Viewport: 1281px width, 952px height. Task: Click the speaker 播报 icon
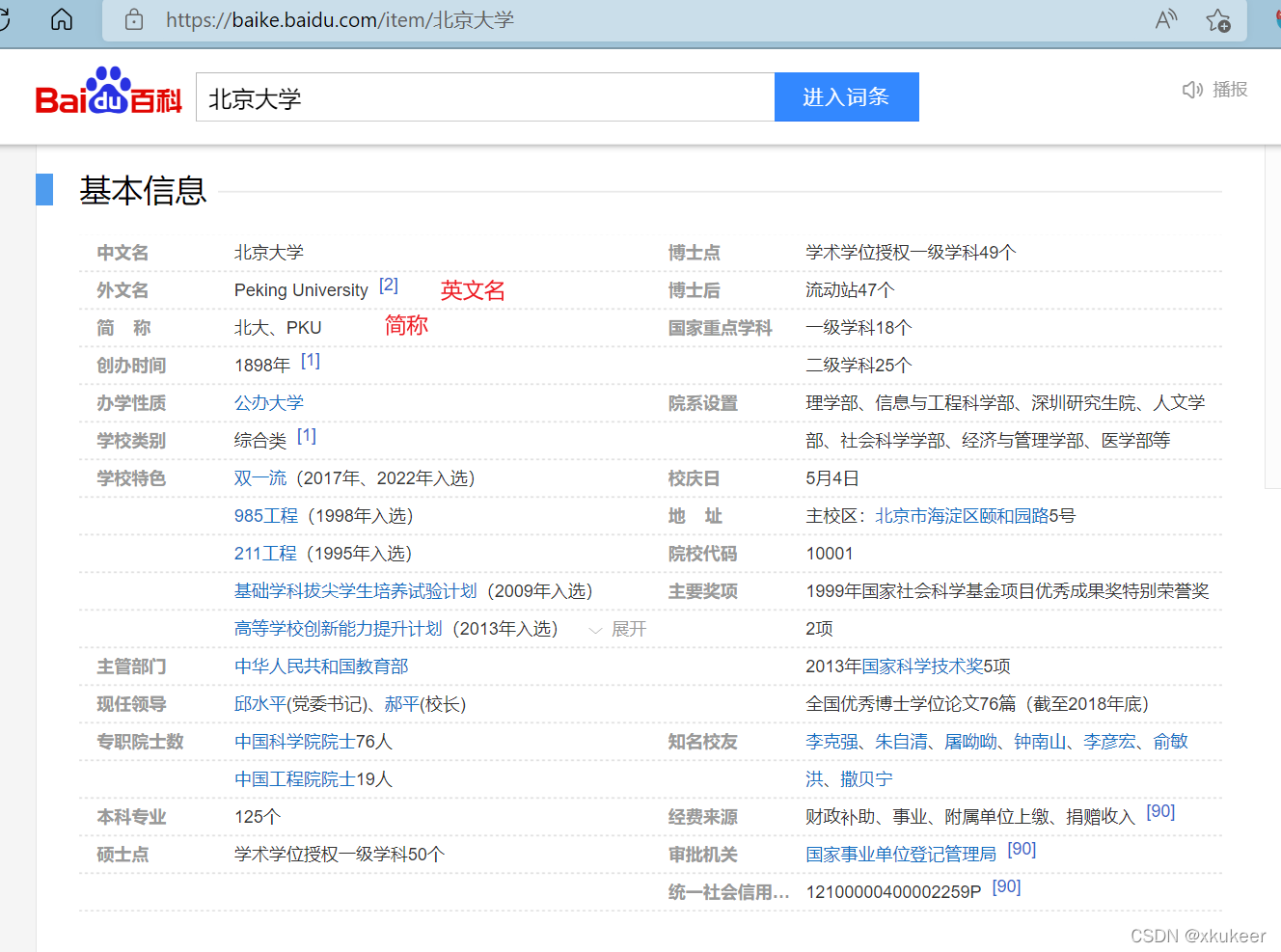pyautogui.click(x=1214, y=90)
